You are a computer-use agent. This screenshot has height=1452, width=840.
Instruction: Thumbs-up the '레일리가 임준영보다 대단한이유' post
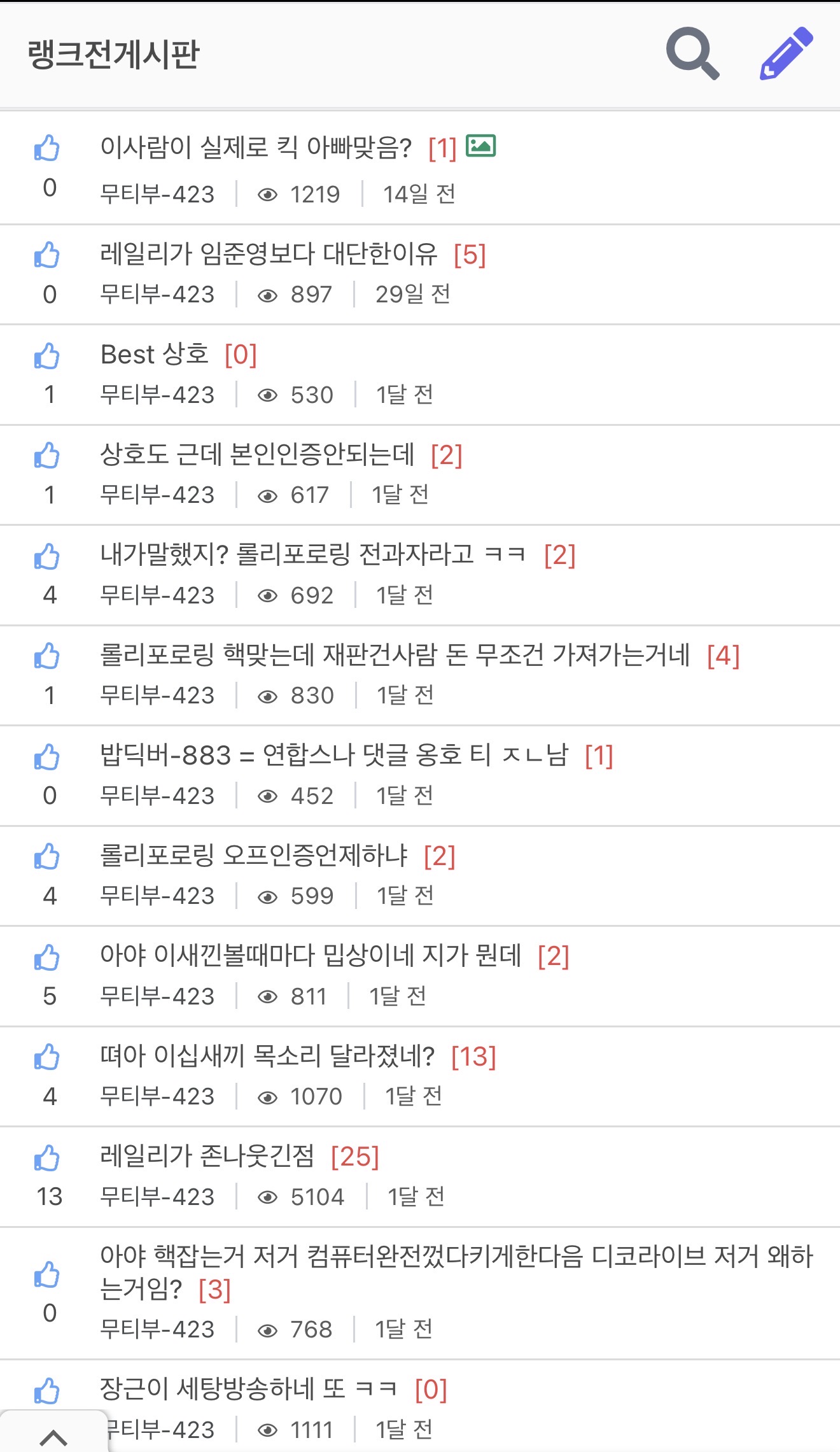tap(47, 255)
